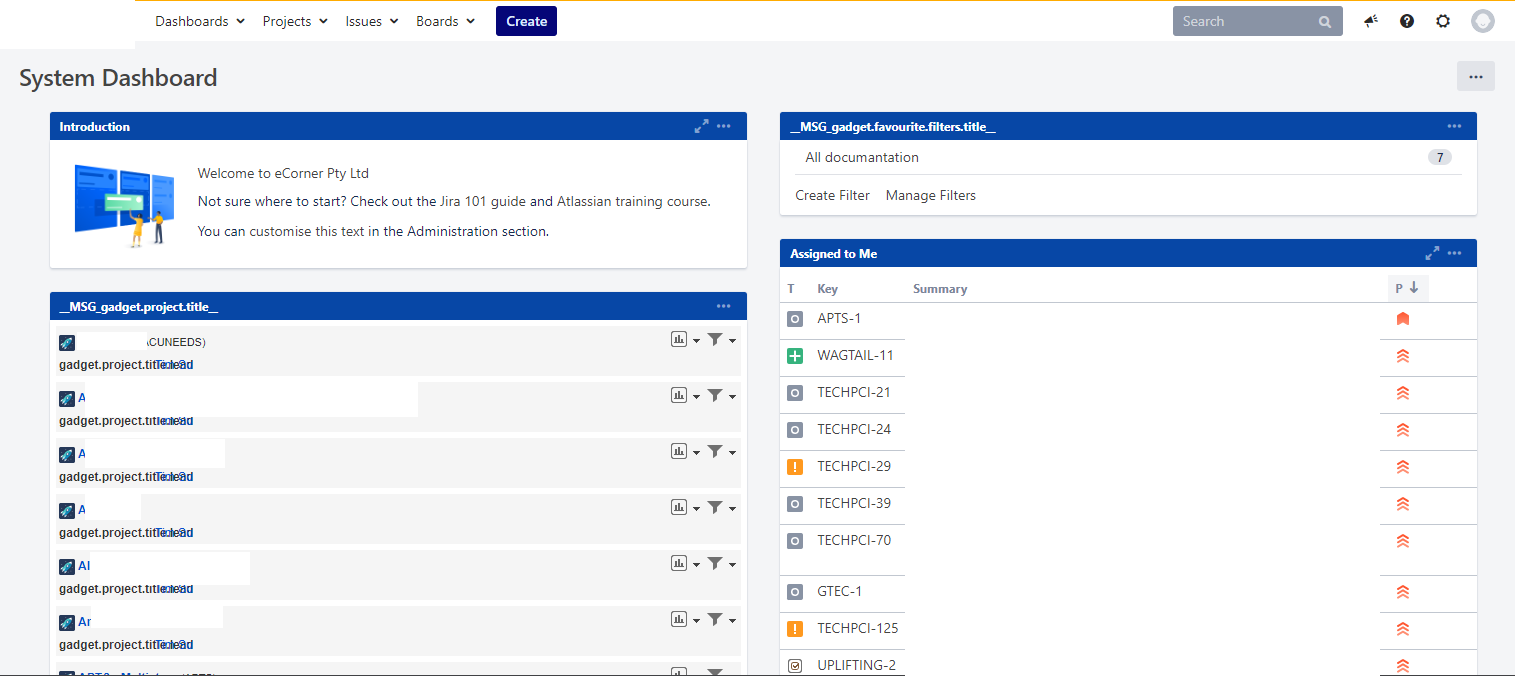Expand the Boards menu
The width and height of the screenshot is (1515, 676).
446,21
